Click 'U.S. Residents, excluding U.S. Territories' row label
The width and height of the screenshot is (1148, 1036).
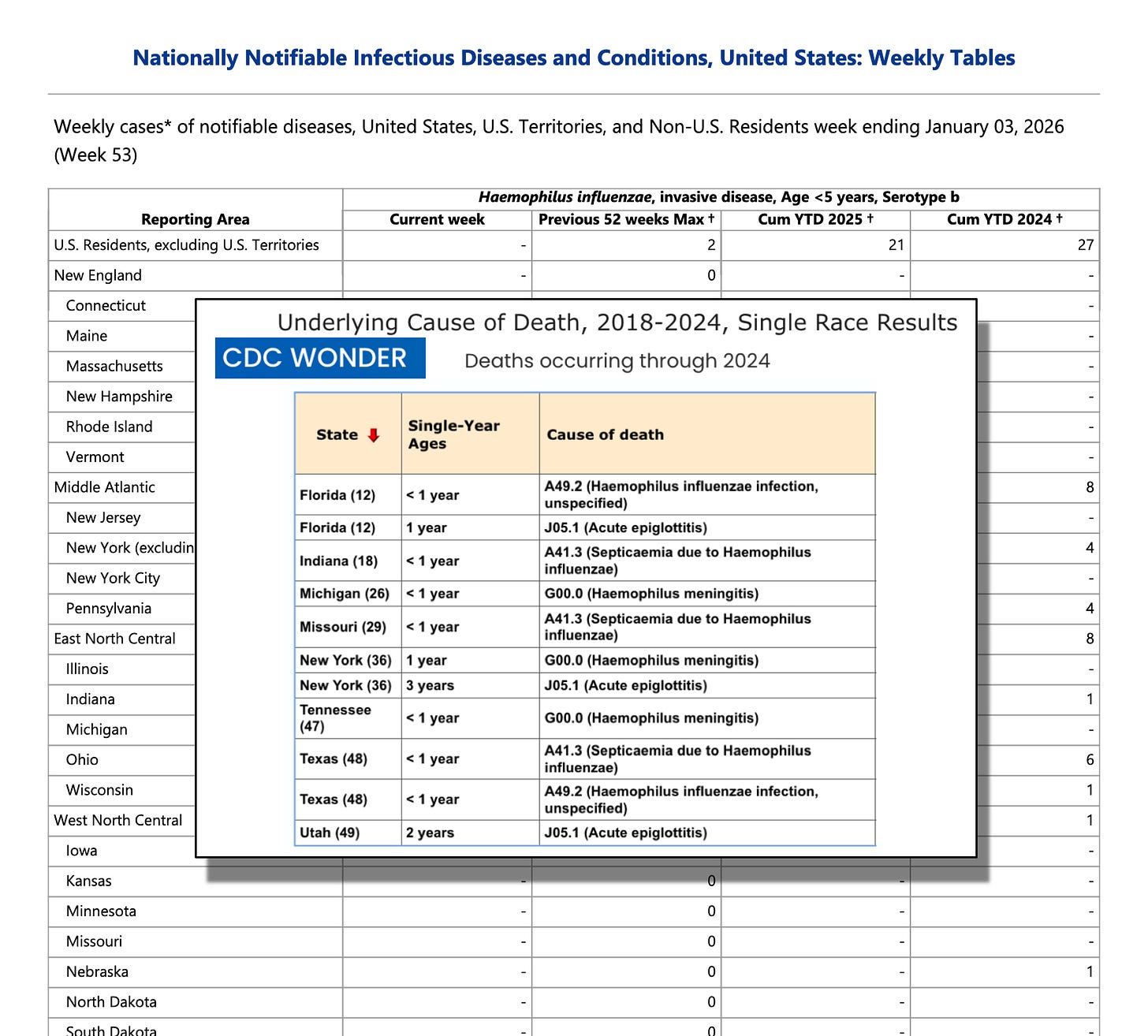click(186, 245)
